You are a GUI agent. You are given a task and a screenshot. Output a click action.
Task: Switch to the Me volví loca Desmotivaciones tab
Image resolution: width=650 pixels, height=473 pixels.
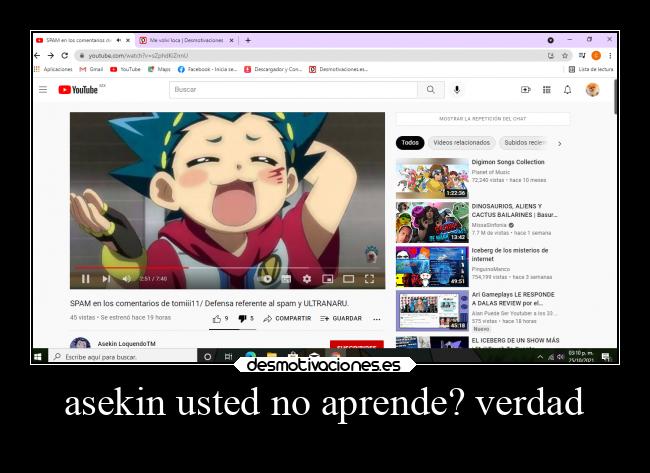pyautogui.click(x=186, y=40)
